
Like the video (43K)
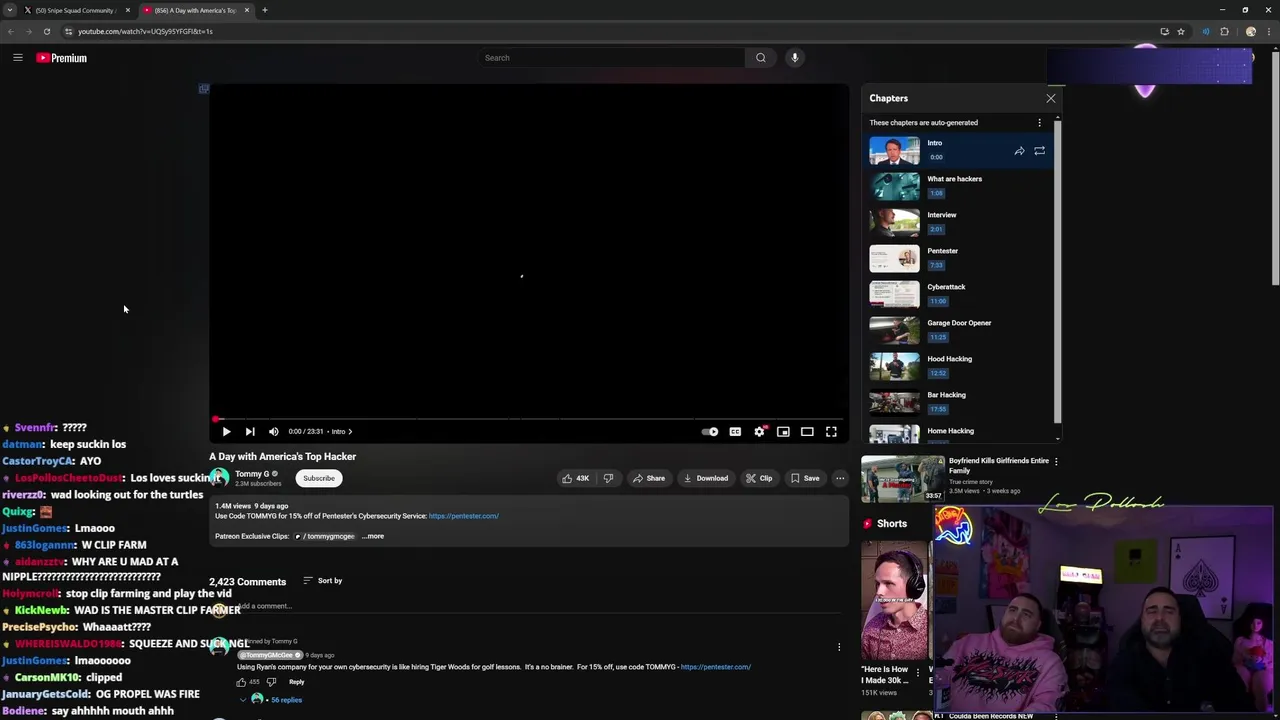pyautogui.click(x=576, y=478)
